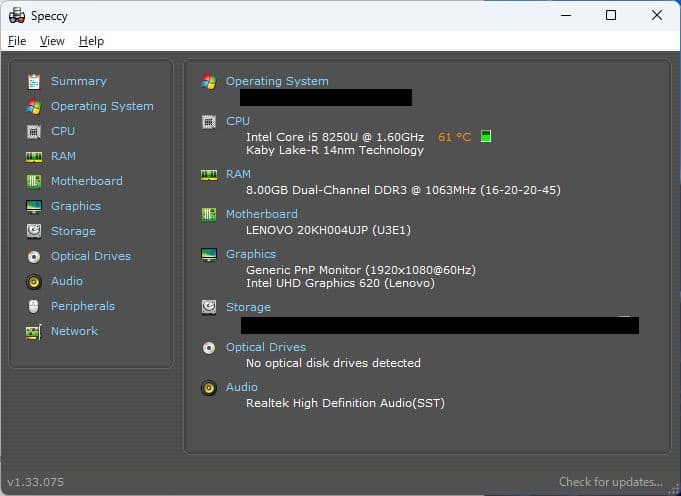Click the Summary clipboard icon in sidebar
This screenshot has width=681, height=496.
[34, 82]
